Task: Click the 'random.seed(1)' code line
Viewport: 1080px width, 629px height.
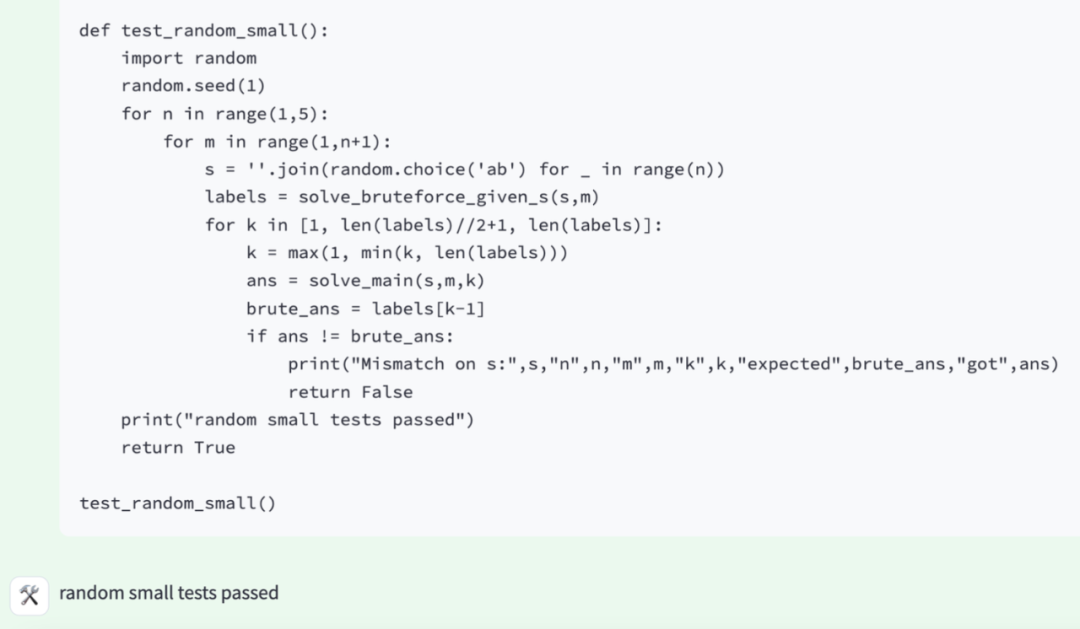Action: click(193, 86)
